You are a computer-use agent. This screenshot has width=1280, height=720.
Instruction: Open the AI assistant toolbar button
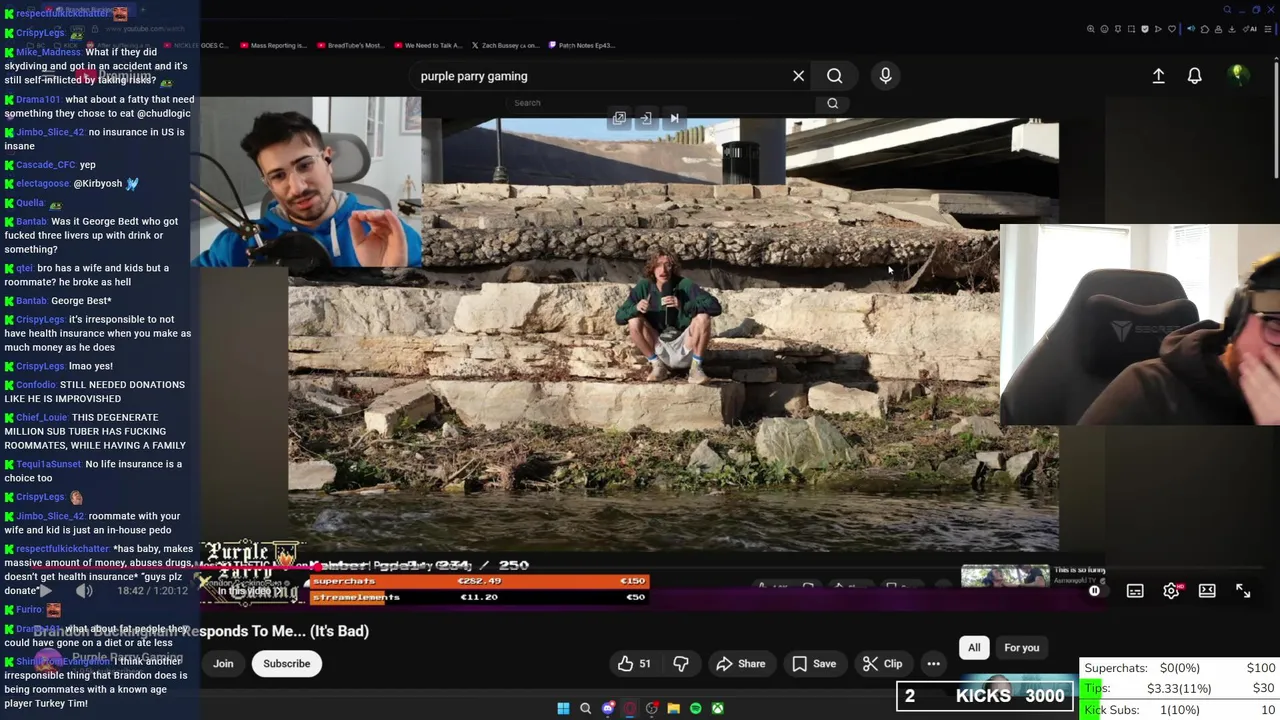tap(1250, 29)
